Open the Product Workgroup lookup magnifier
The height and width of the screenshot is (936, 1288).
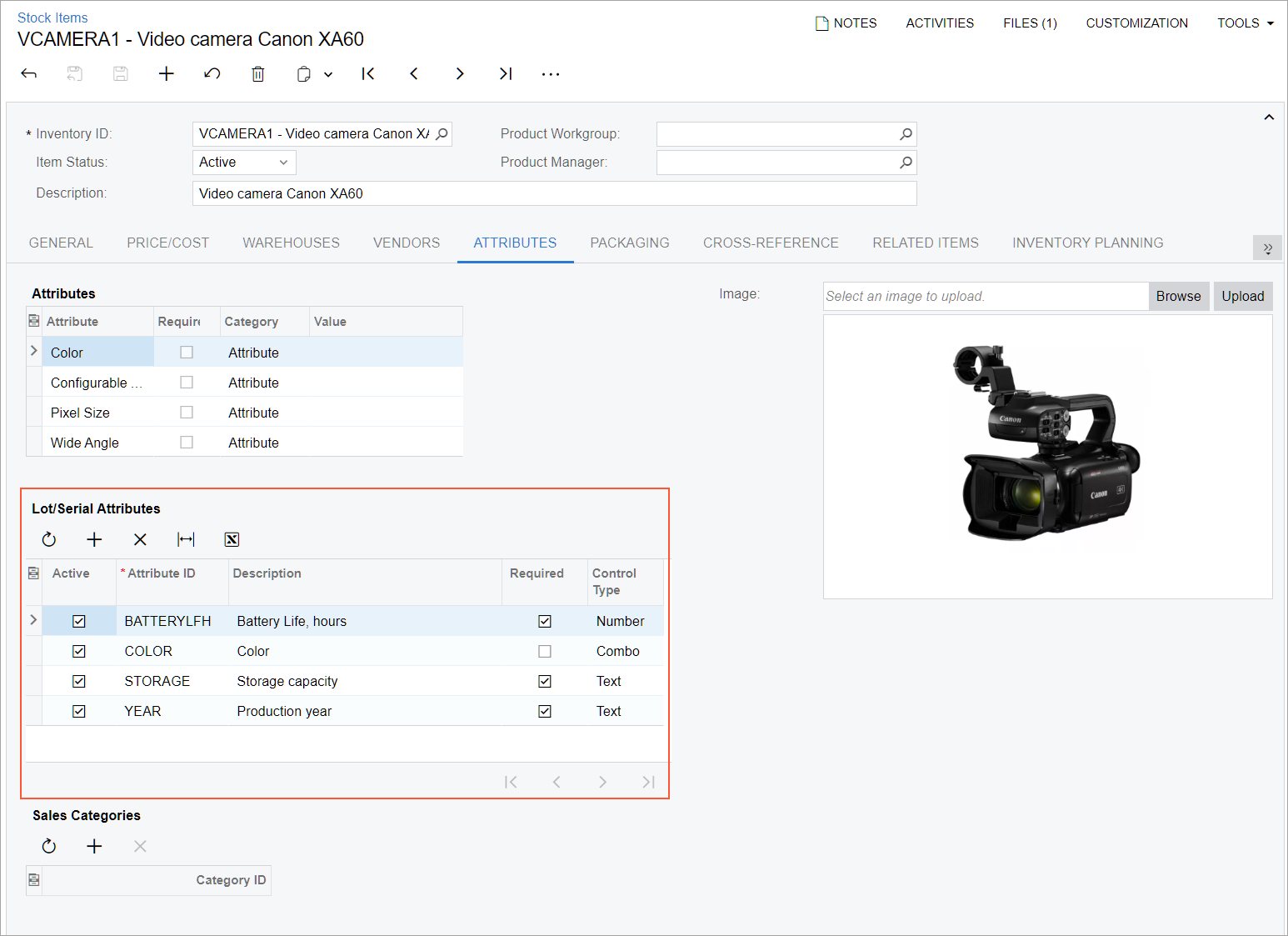point(906,133)
